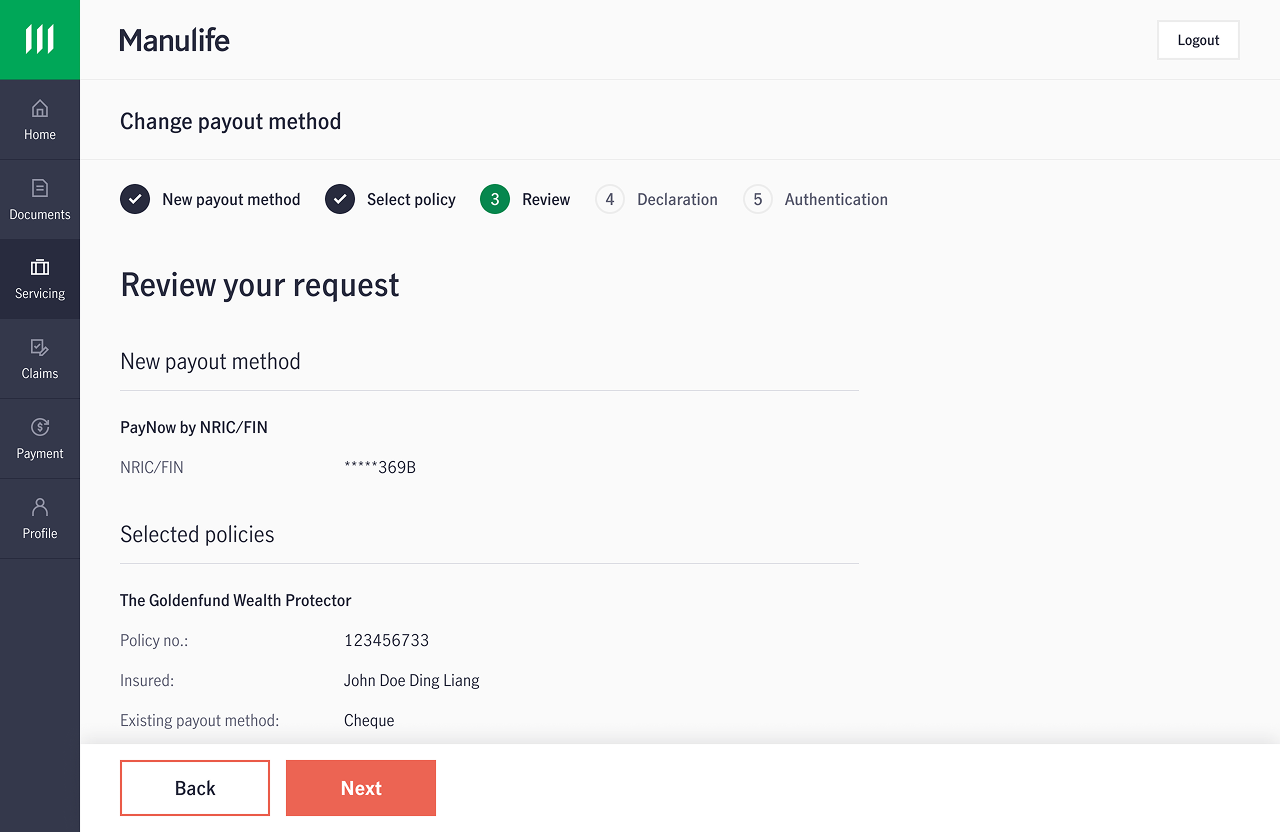Click policy number 123456733
The width and height of the screenshot is (1280, 832).
point(387,640)
